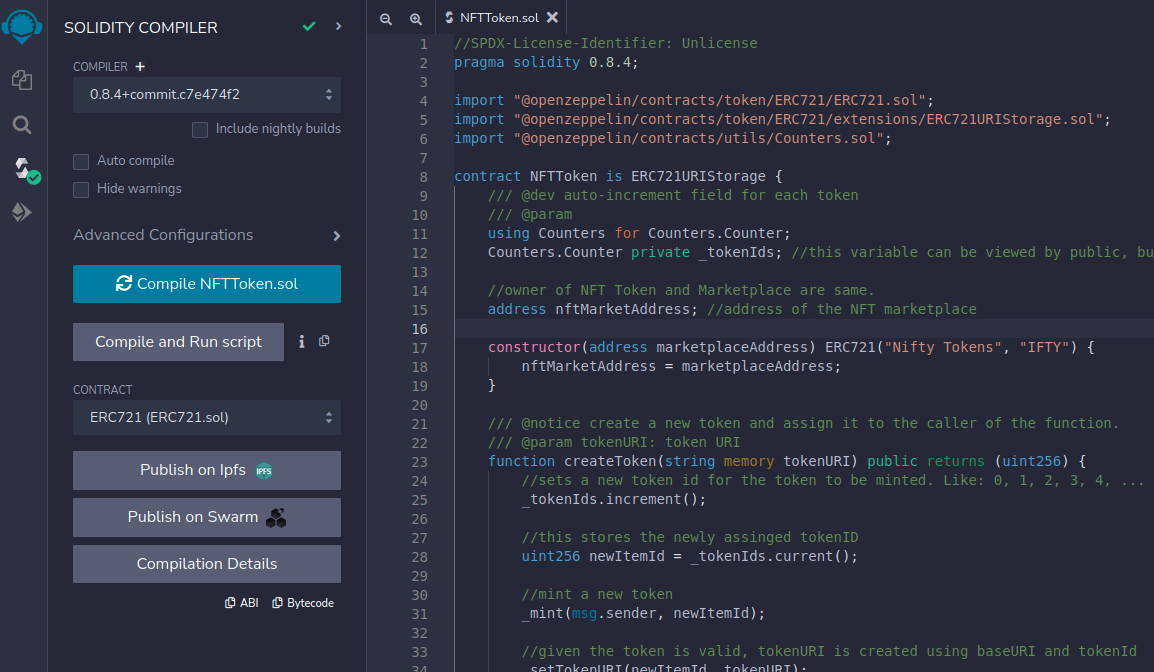Open Compilation Details

206,564
